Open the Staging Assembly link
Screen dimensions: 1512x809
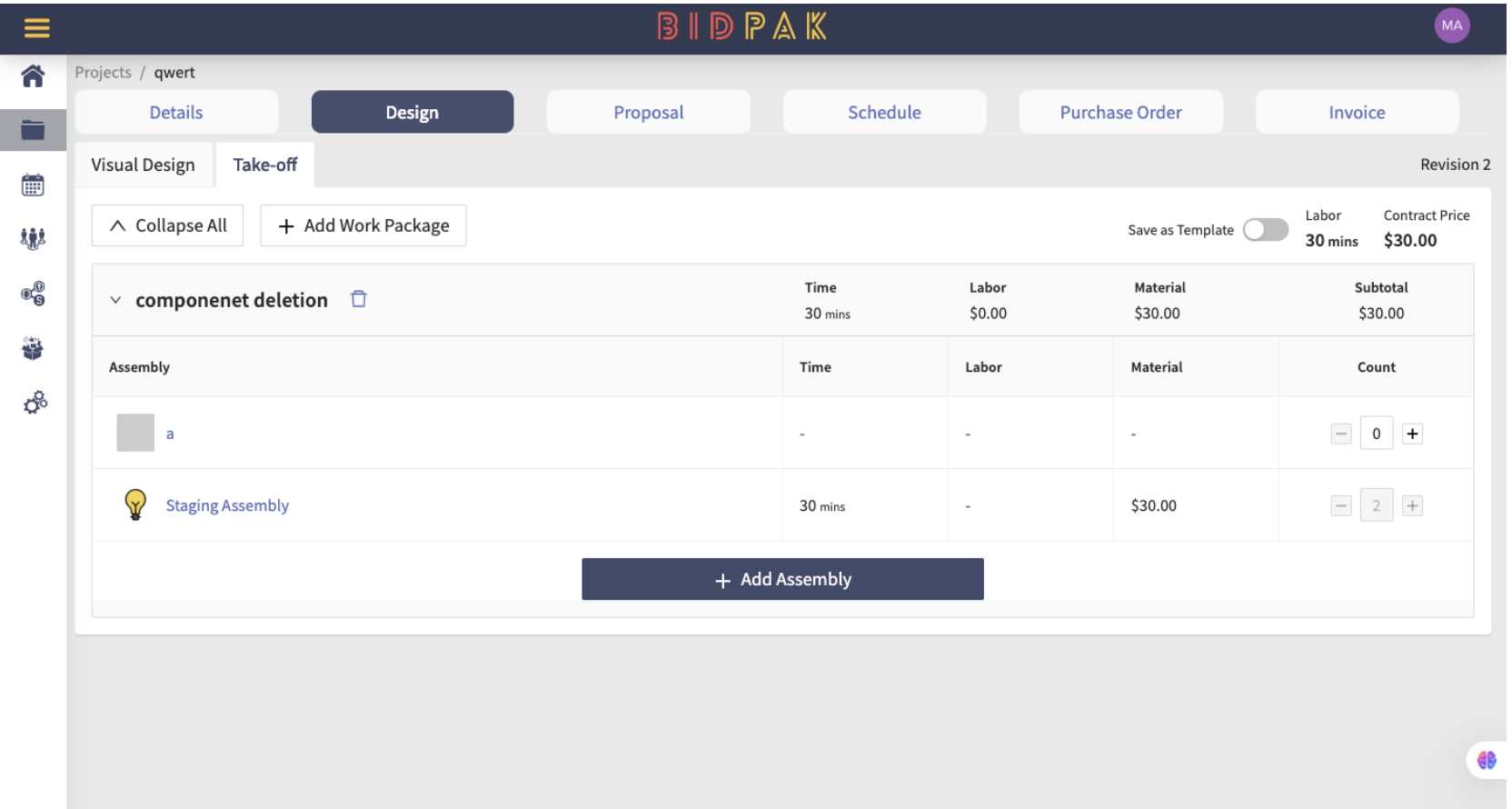point(227,505)
